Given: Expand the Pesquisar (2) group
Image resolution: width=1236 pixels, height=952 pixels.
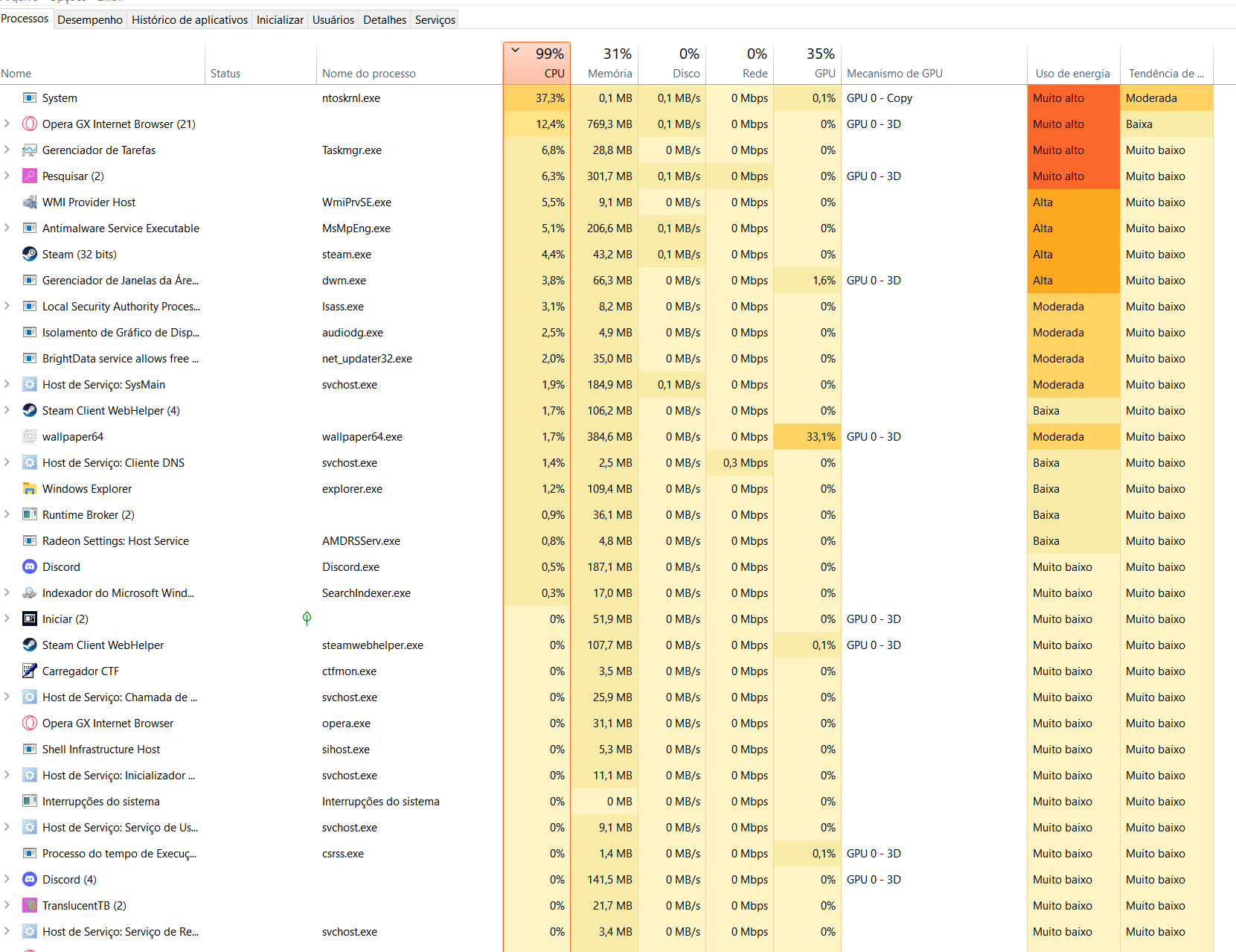Looking at the screenshot, I should [x=7, y=176].
